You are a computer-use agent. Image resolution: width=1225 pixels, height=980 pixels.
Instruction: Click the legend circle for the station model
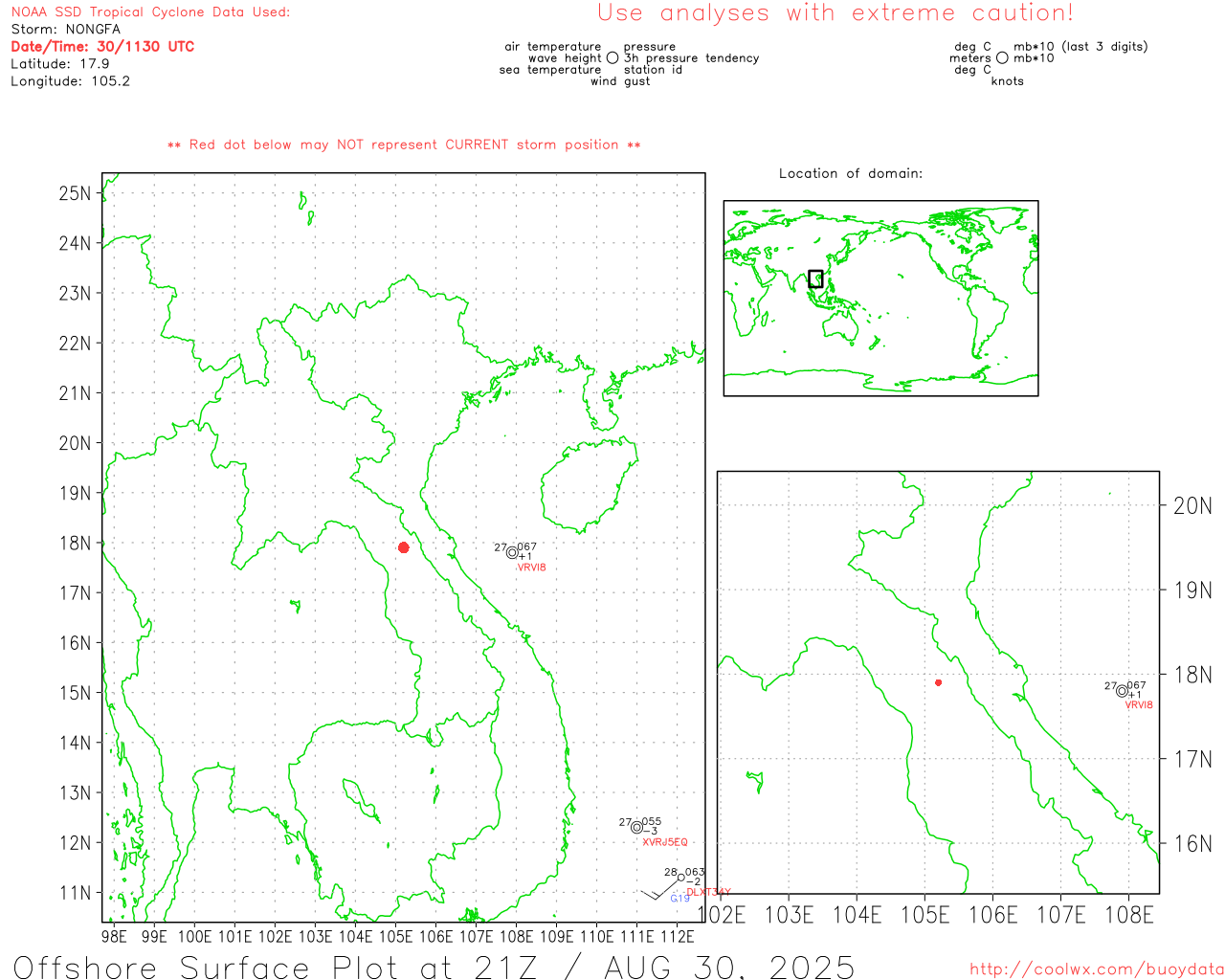click(x=612, y=58)
